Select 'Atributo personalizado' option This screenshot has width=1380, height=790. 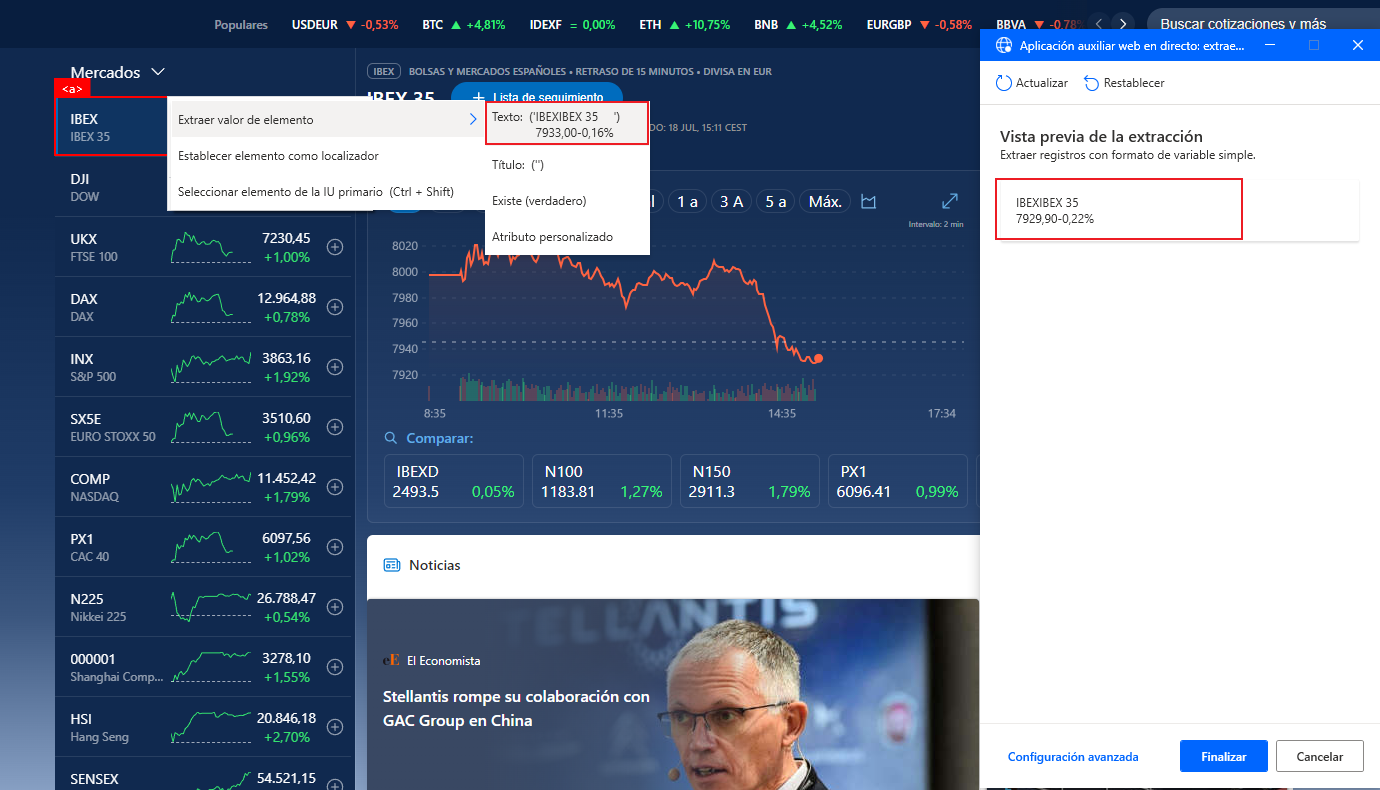(568, 237)
